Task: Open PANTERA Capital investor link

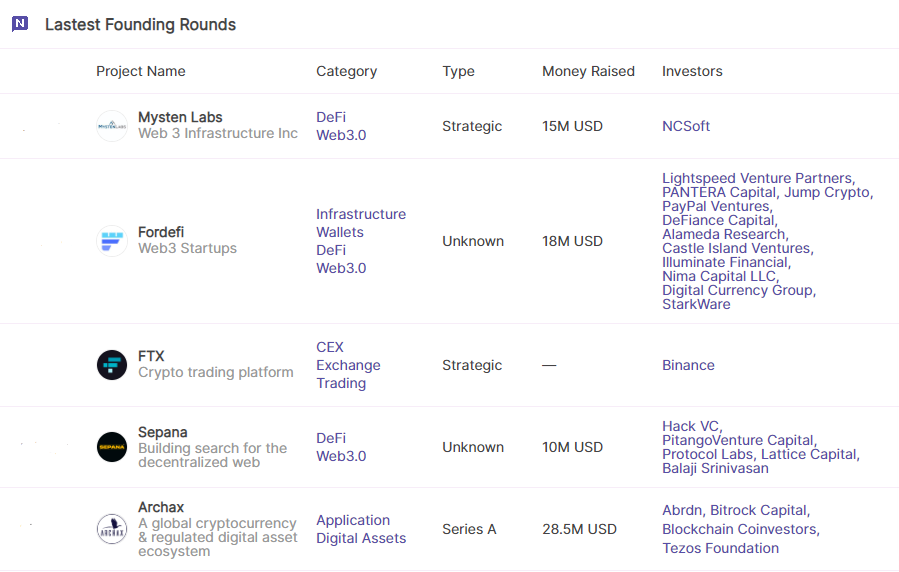Action: coord(721,192)
